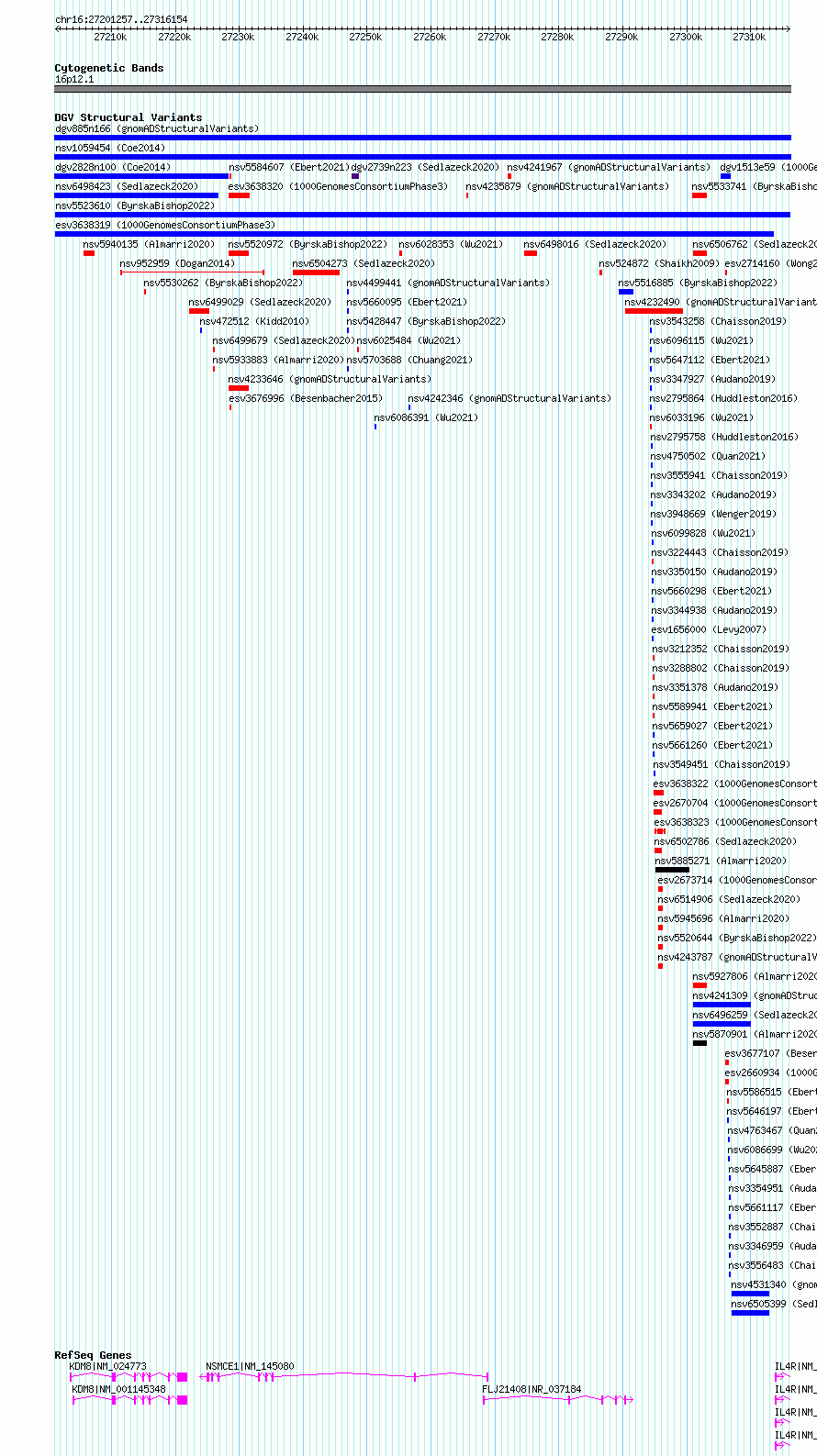Click the red line feature under nsv952959

192,272
